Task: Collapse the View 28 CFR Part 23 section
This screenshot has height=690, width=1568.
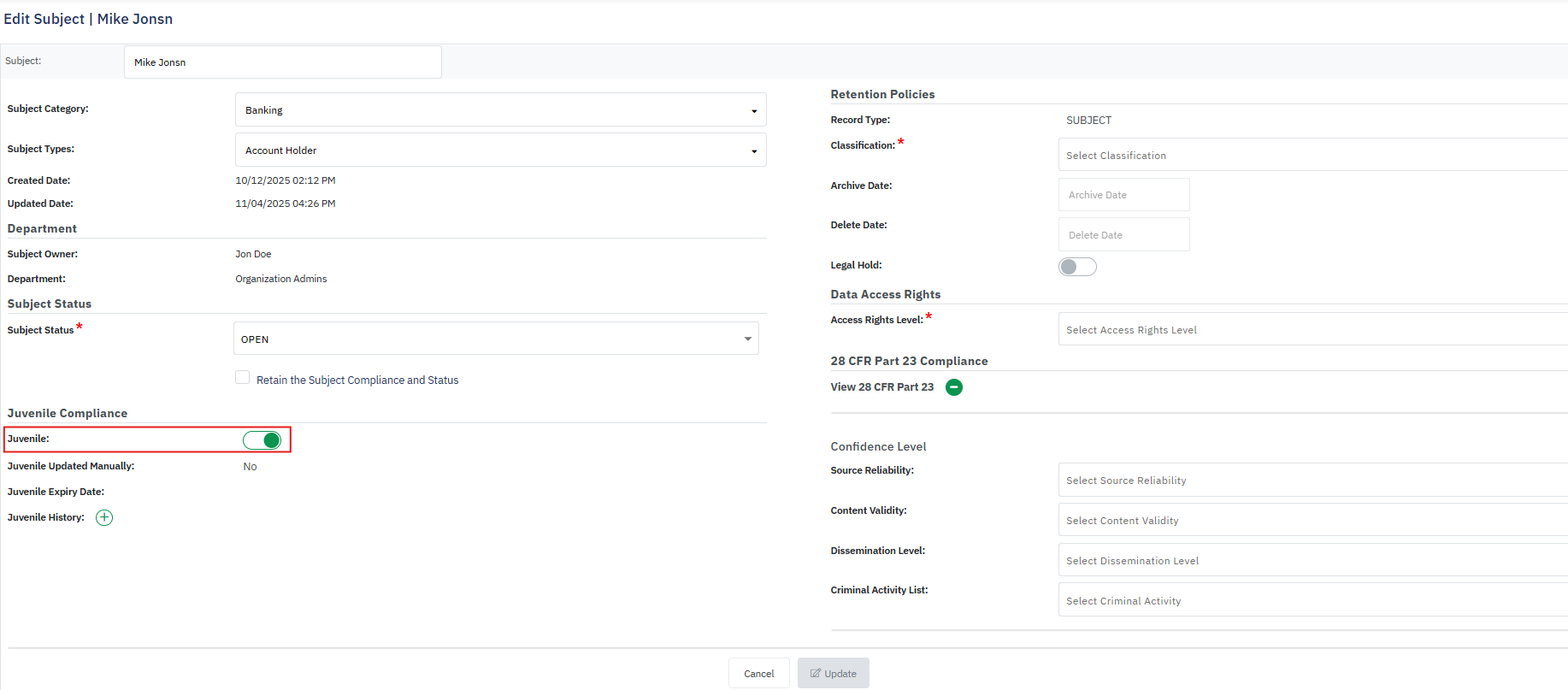Action: click(x=954, y=387)
